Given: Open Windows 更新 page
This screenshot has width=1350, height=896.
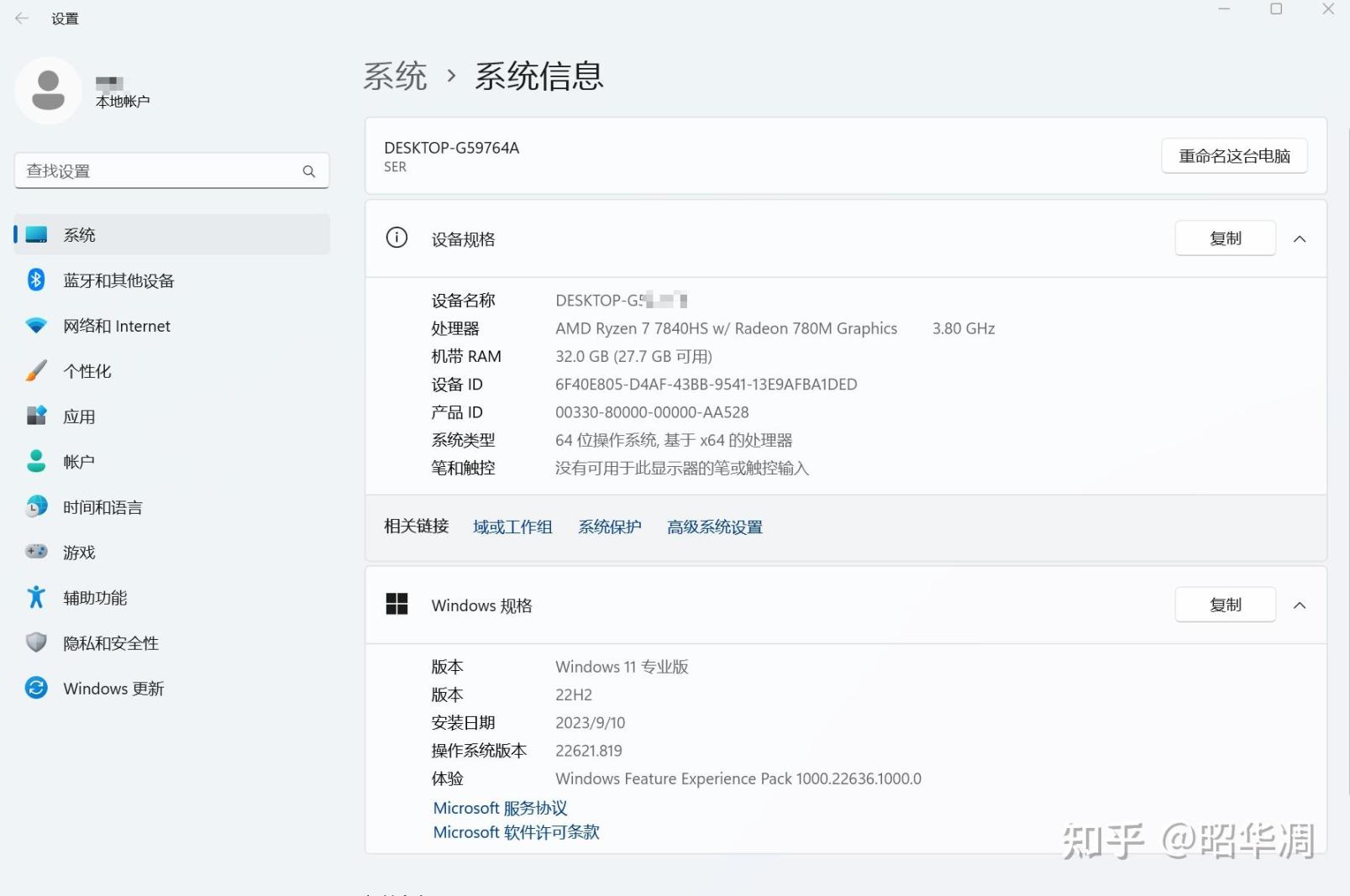Looking at the screenshot, I should click(171, 689).
